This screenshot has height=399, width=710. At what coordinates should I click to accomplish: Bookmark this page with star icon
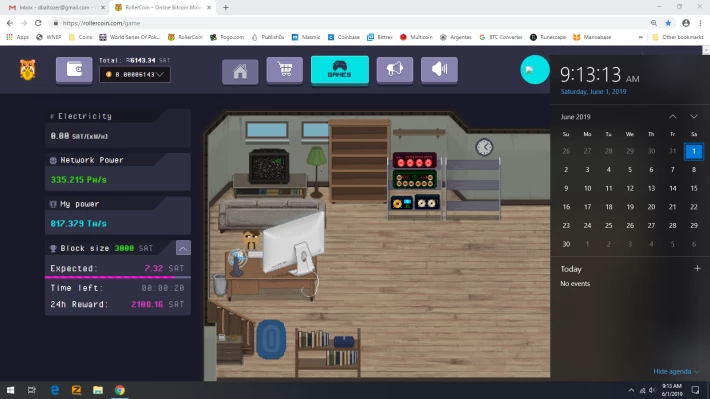tap(668, 23)
